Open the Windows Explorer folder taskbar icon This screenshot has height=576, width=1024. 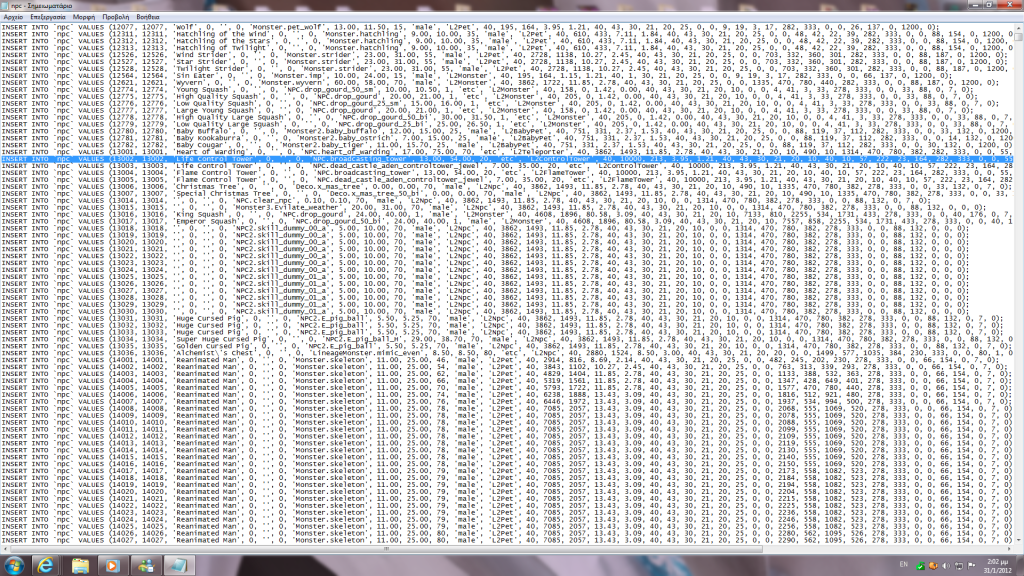click(80, 565)
